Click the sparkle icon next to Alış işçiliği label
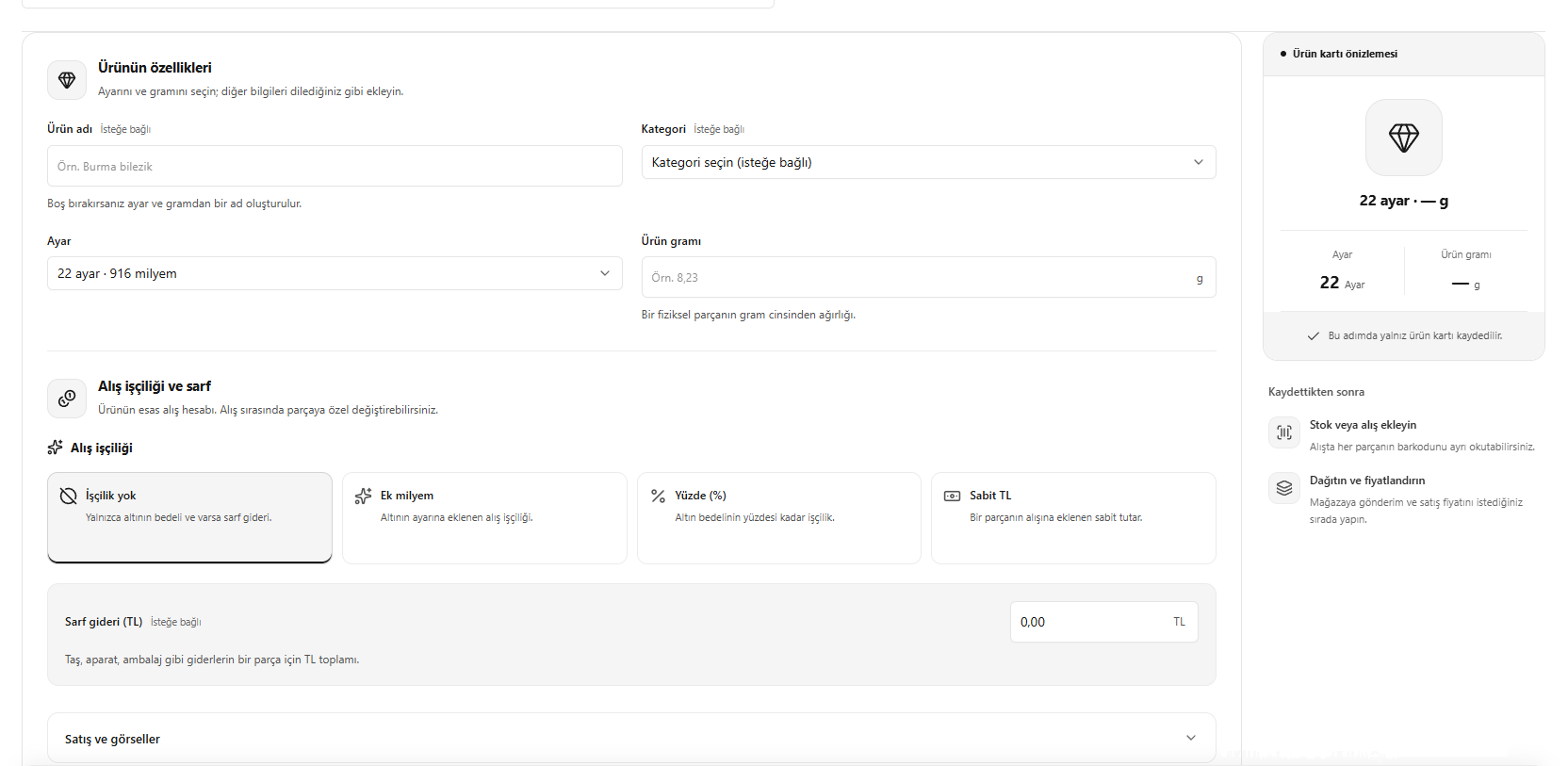The width and height of the screenshot is (1568, 766). click(x=56, y=448)
